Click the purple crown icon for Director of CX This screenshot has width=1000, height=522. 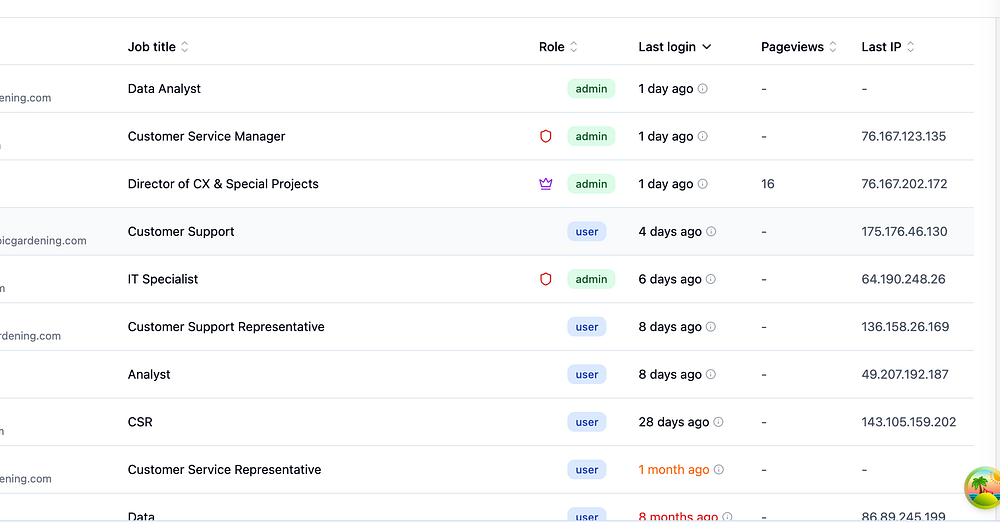click(x=546, y=184)
